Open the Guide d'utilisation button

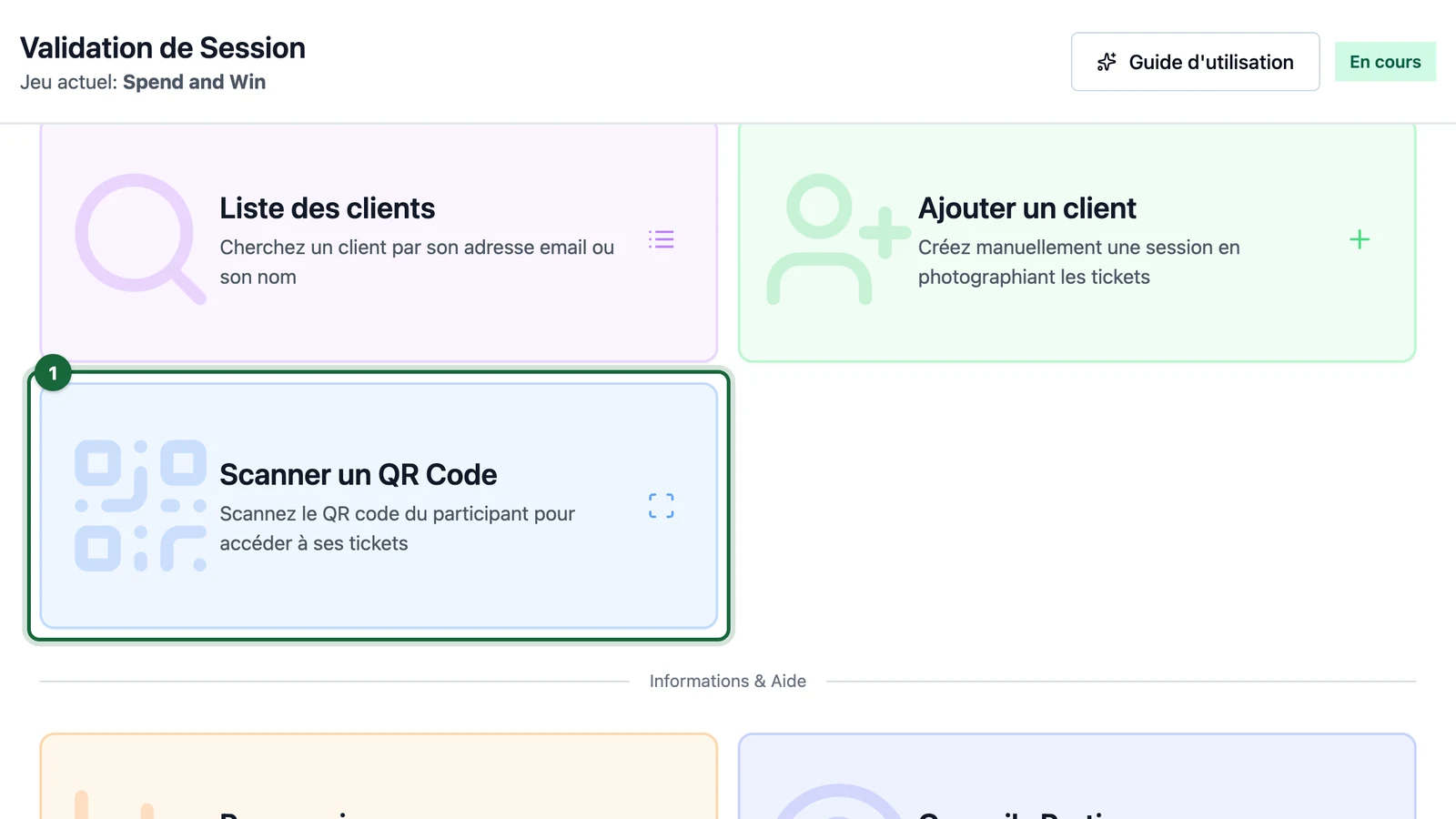[1195, 62]
